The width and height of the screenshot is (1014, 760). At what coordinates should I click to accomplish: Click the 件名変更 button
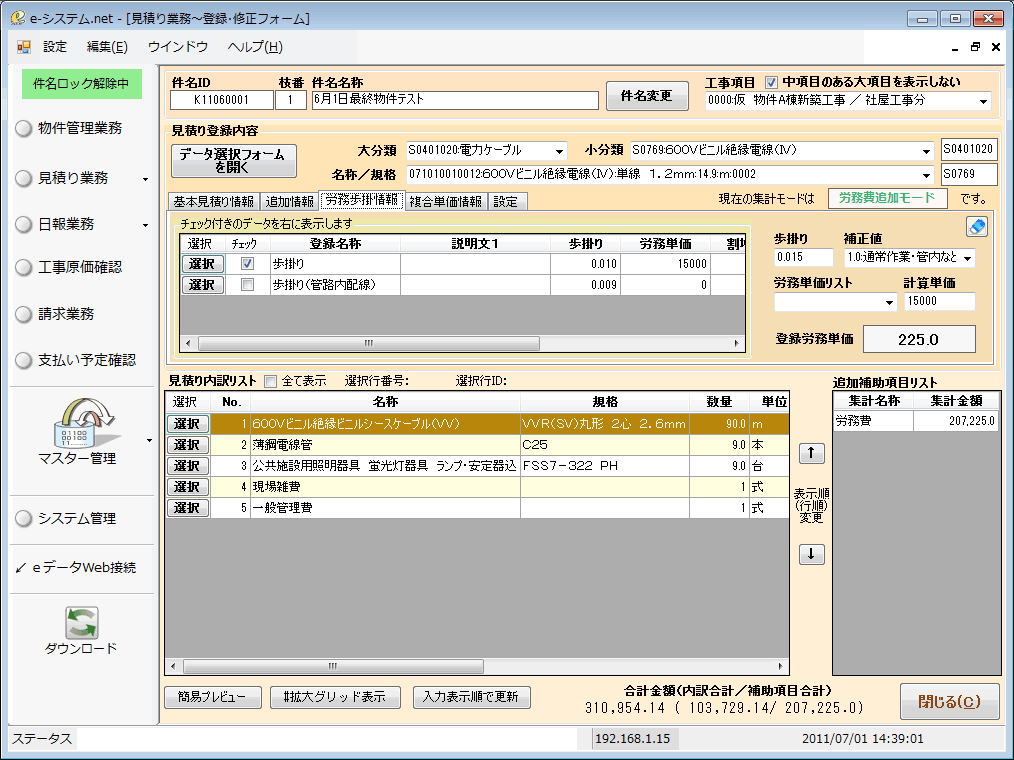click(x=647, y=96)
